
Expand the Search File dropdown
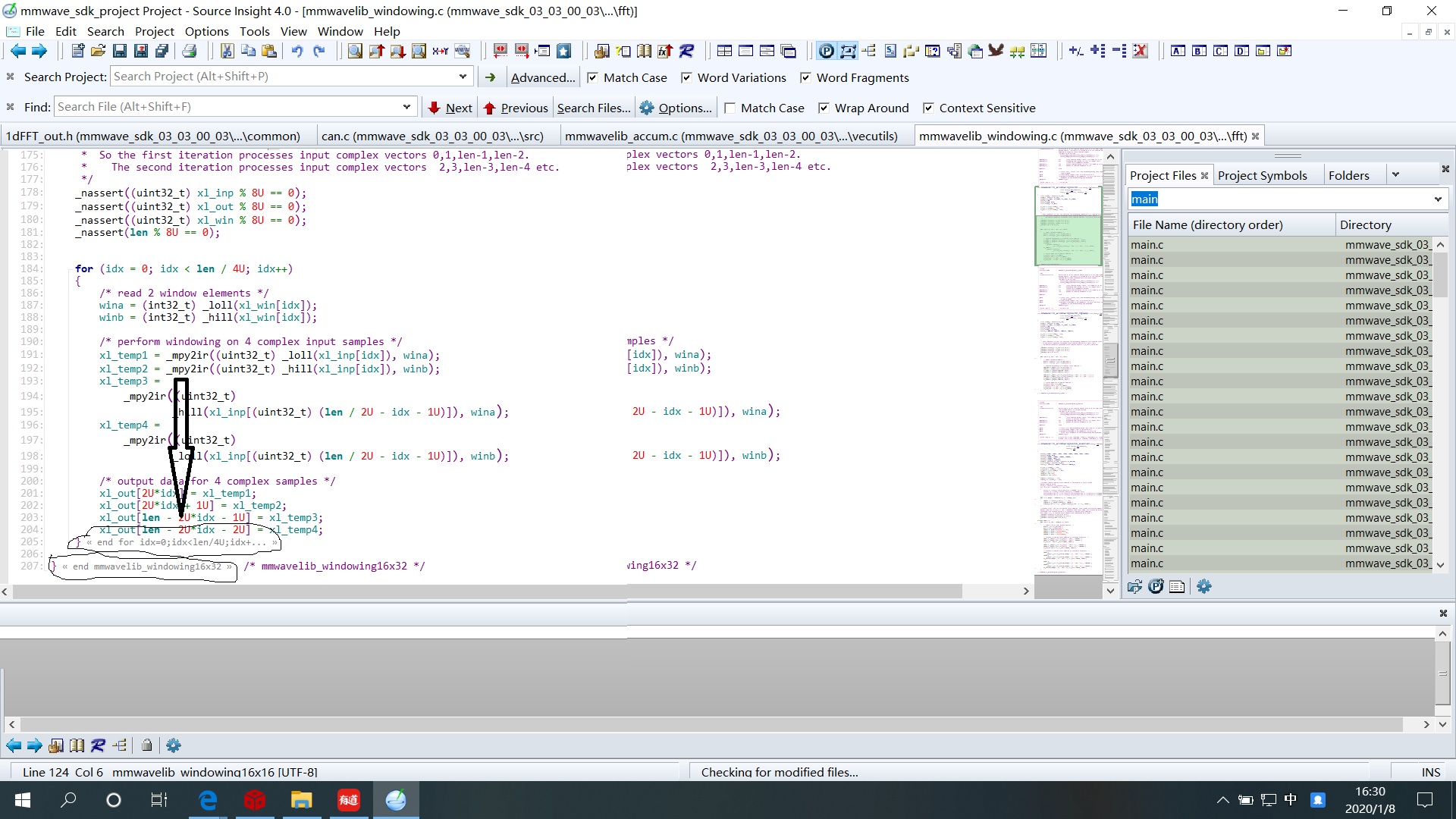coord(406,107)
